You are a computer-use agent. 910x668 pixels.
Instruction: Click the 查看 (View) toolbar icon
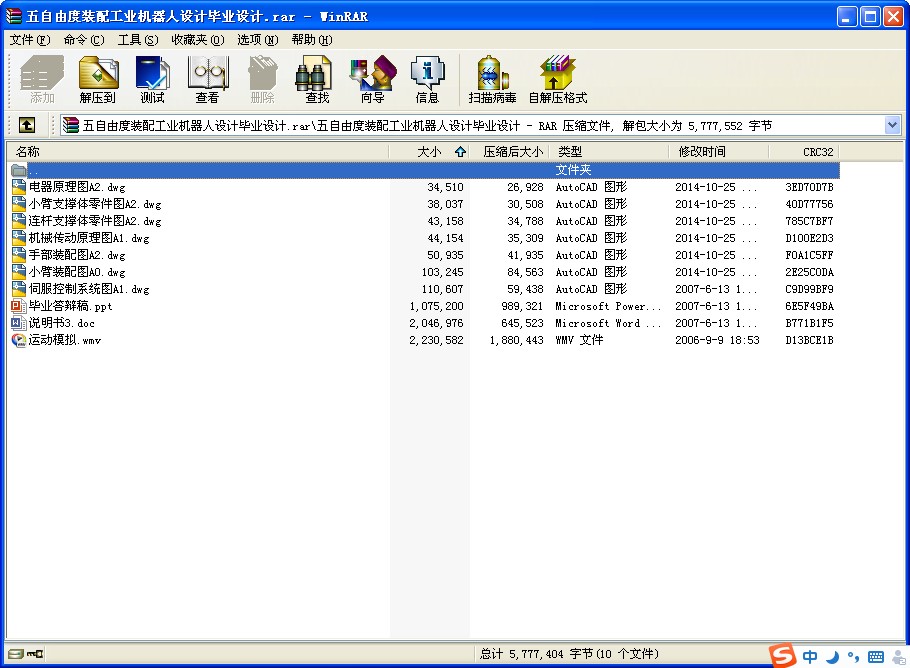(207, 80)
